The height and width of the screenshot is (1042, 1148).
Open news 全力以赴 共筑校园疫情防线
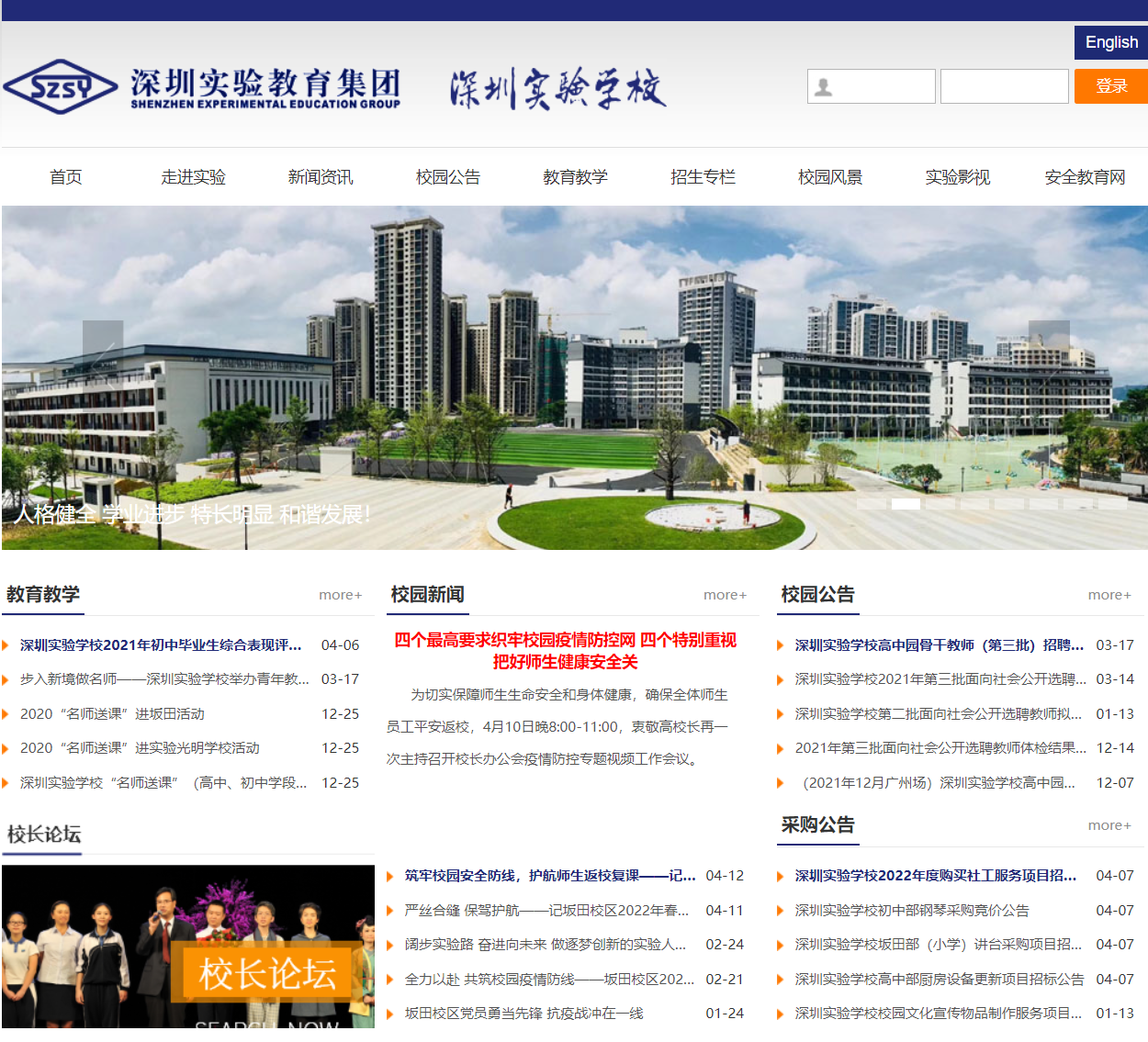[x=549, y=980]
